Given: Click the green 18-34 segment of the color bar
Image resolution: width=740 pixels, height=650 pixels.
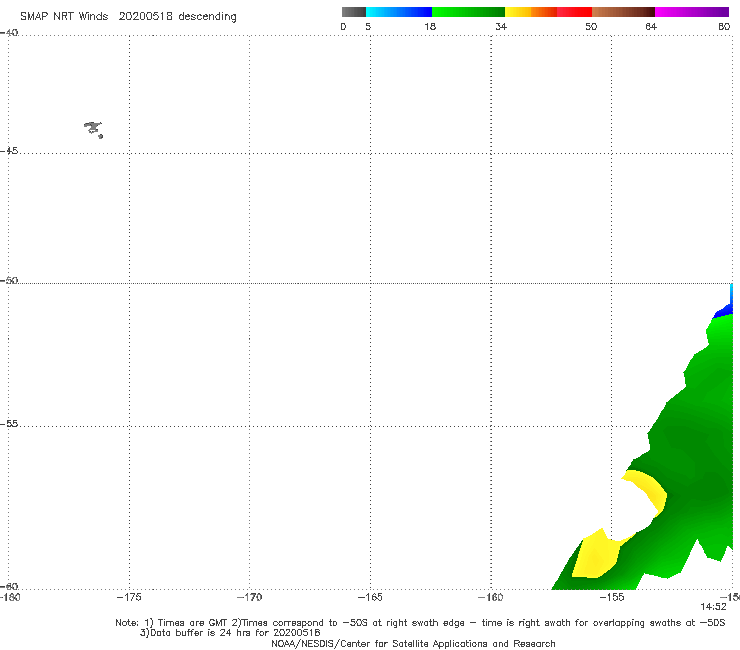Looking at the screenshot, I should (468, 12).
